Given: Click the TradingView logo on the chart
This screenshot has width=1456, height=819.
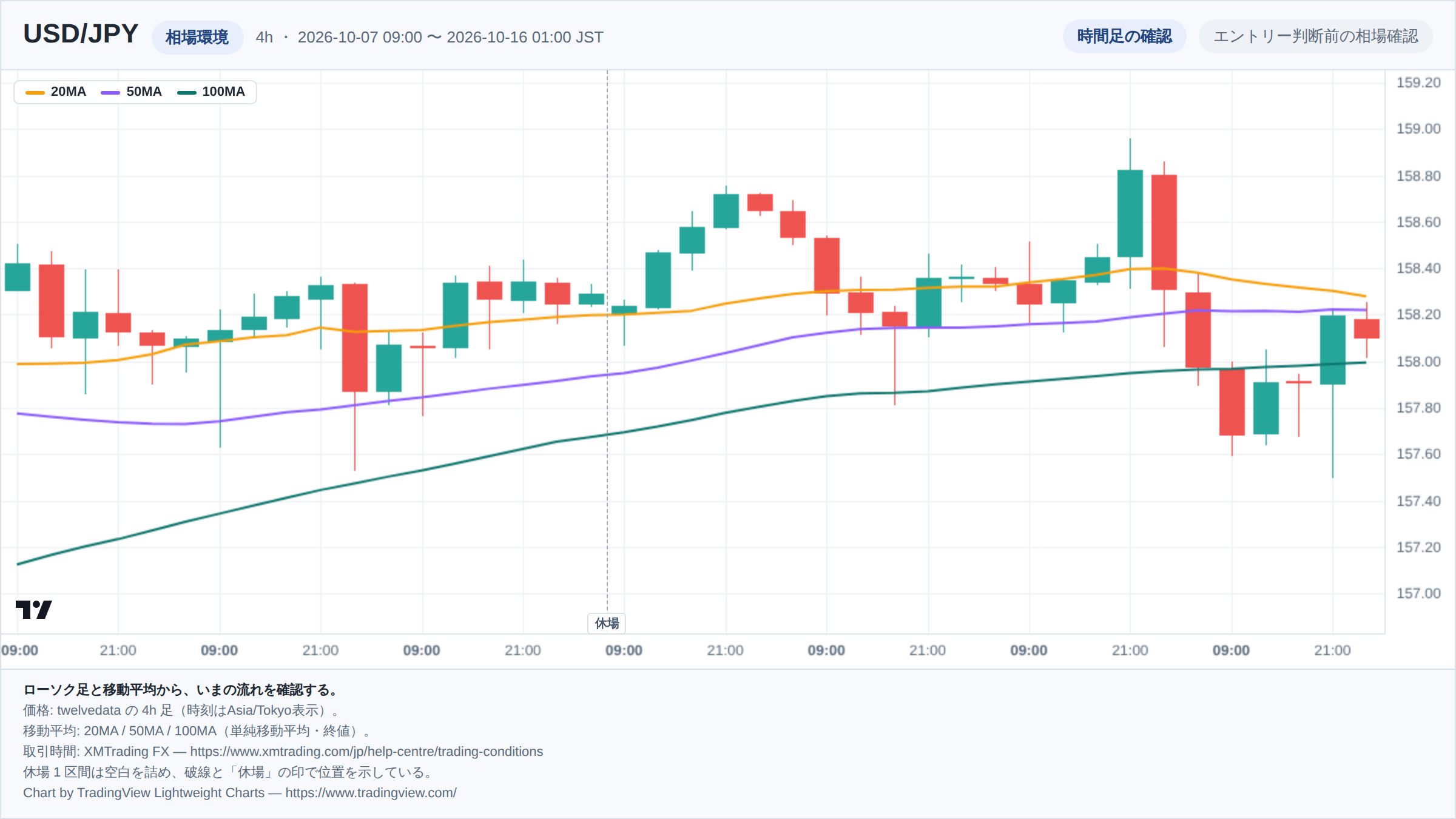Looking at the screenshot, I should click(x=33, y=609).
